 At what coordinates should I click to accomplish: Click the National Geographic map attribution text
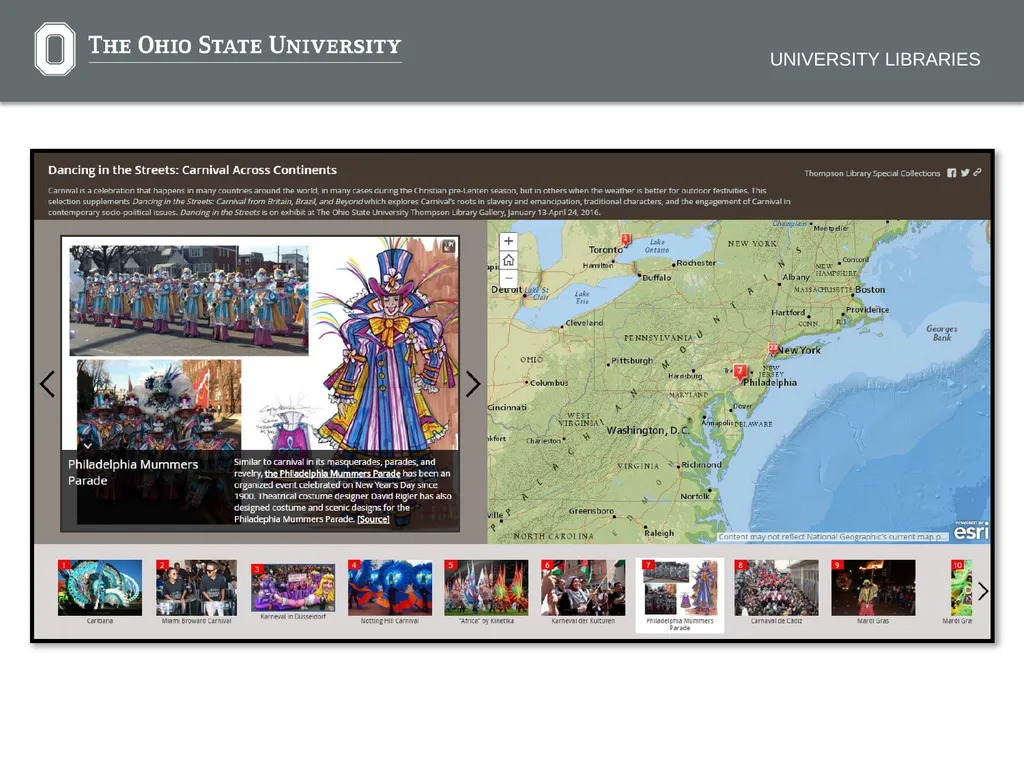[x=832, y=537]
